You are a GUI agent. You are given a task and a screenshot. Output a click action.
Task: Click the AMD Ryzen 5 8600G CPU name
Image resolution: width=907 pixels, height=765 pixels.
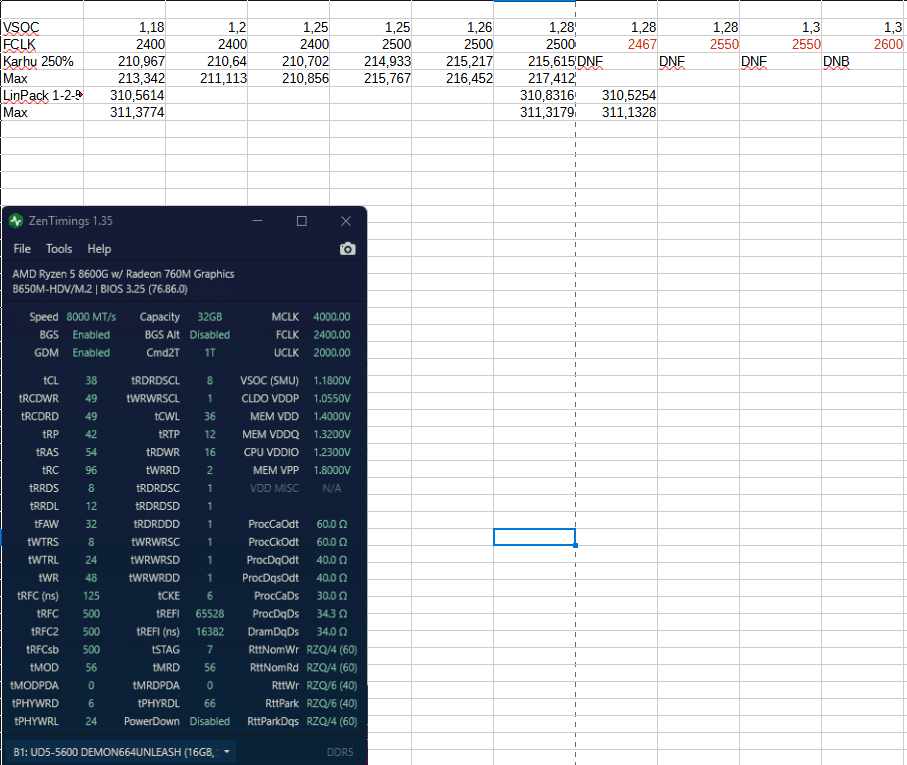point(123,274)
